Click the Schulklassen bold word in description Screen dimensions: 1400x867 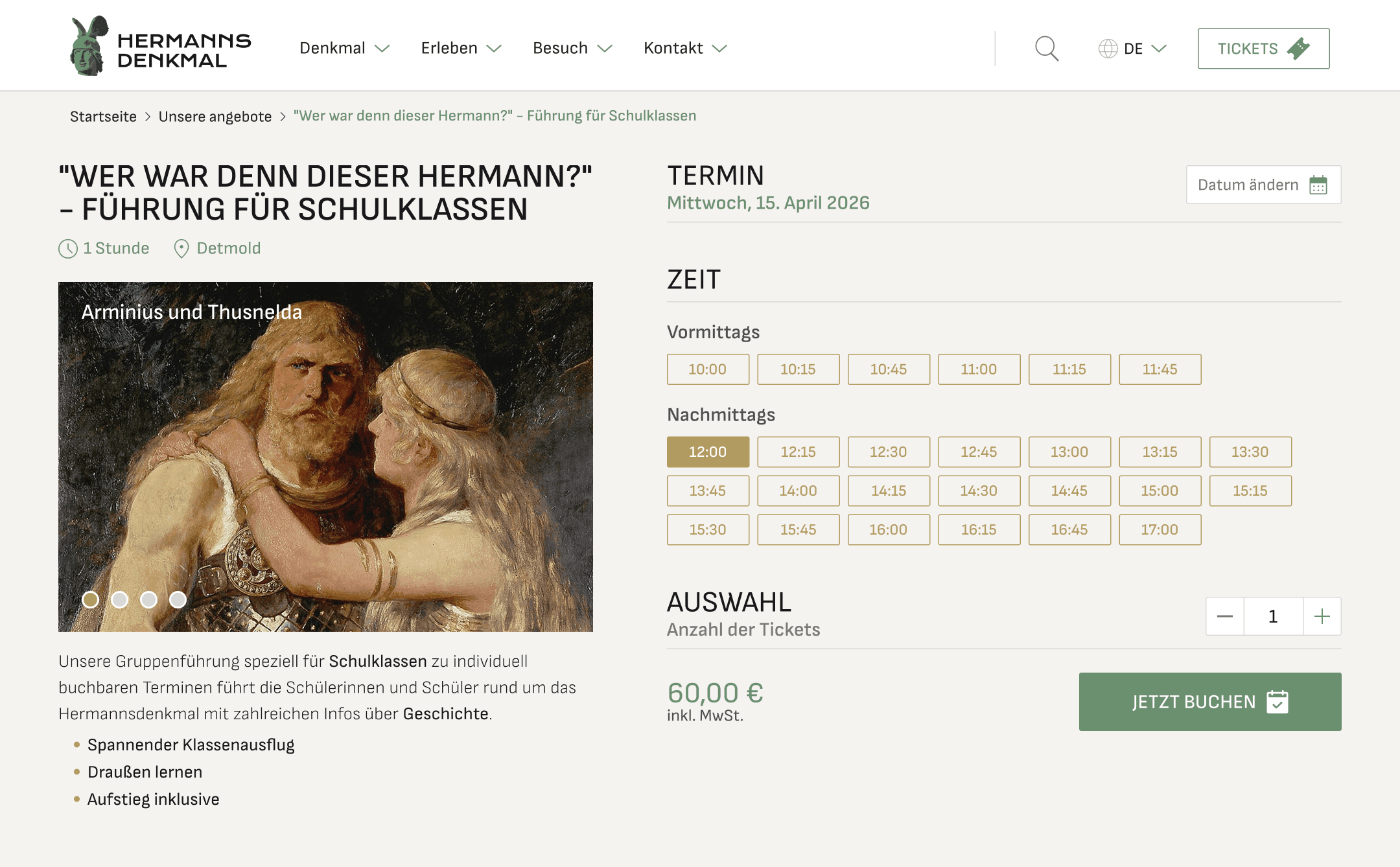click(x=378, y=662)
